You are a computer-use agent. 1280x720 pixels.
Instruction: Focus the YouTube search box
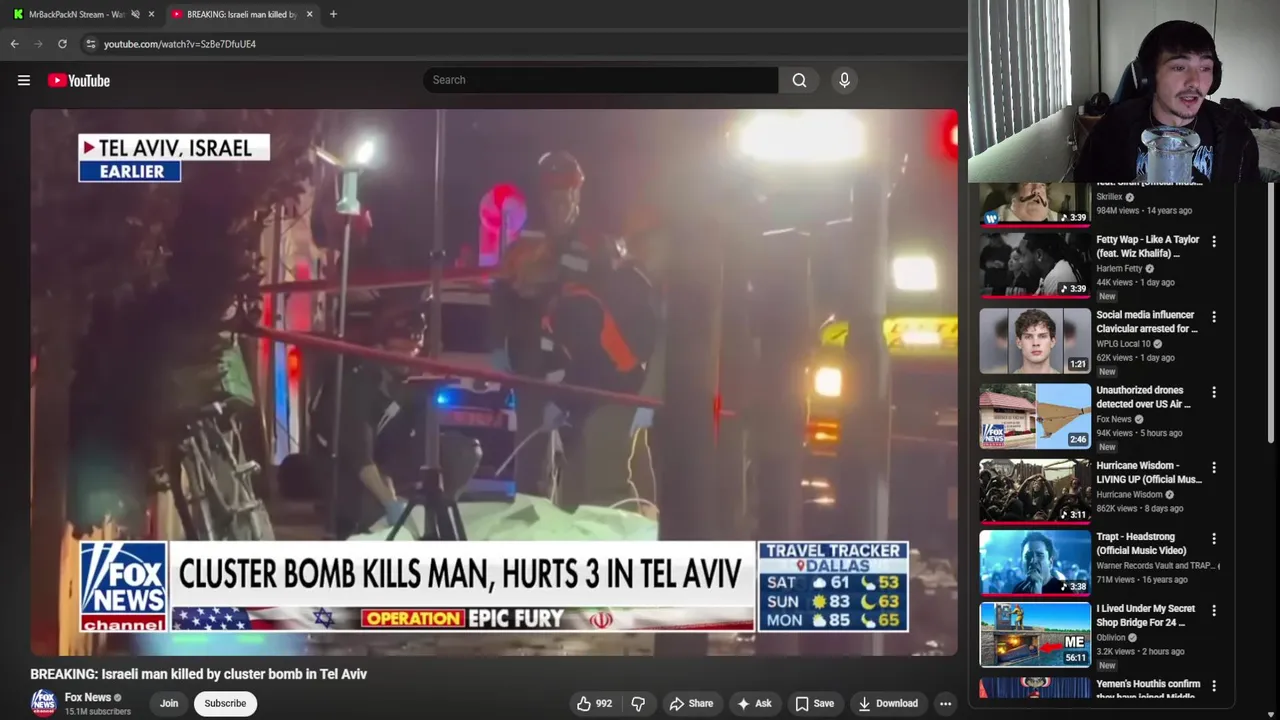[x=600, y=80]
